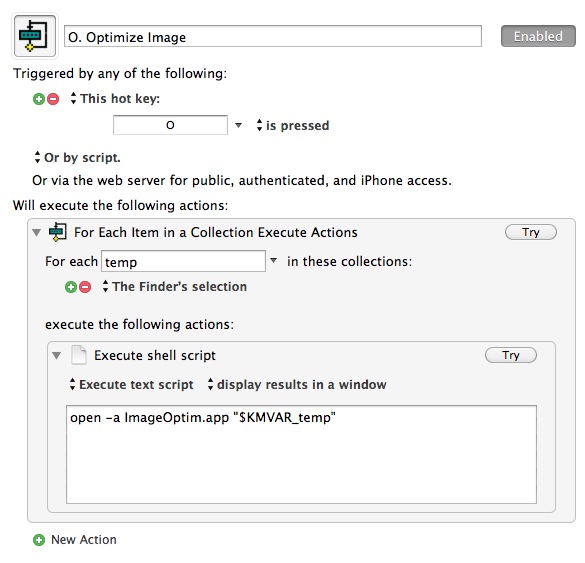Click the green New Action plus icon
Viewport: 585px width, 563px height.
point(39,540)
